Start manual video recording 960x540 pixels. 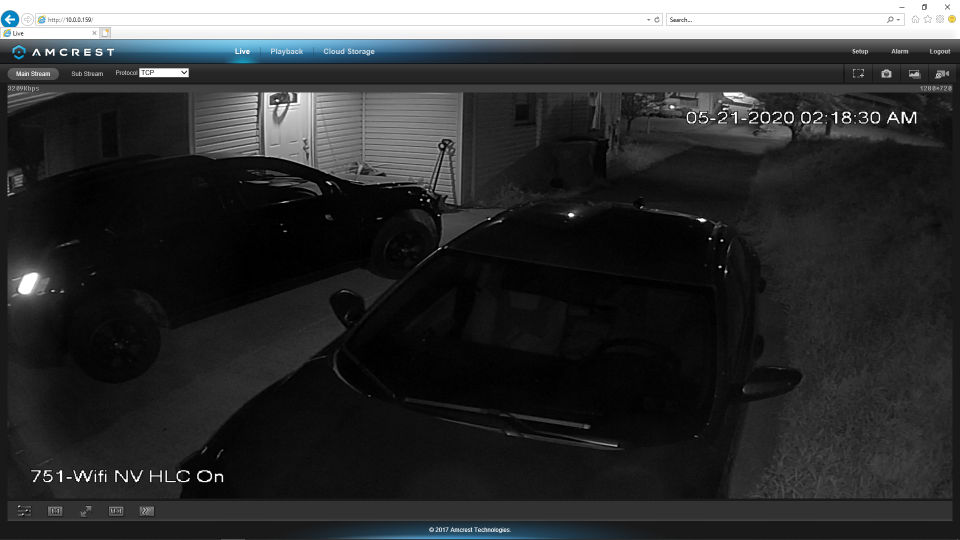point(942,73)
